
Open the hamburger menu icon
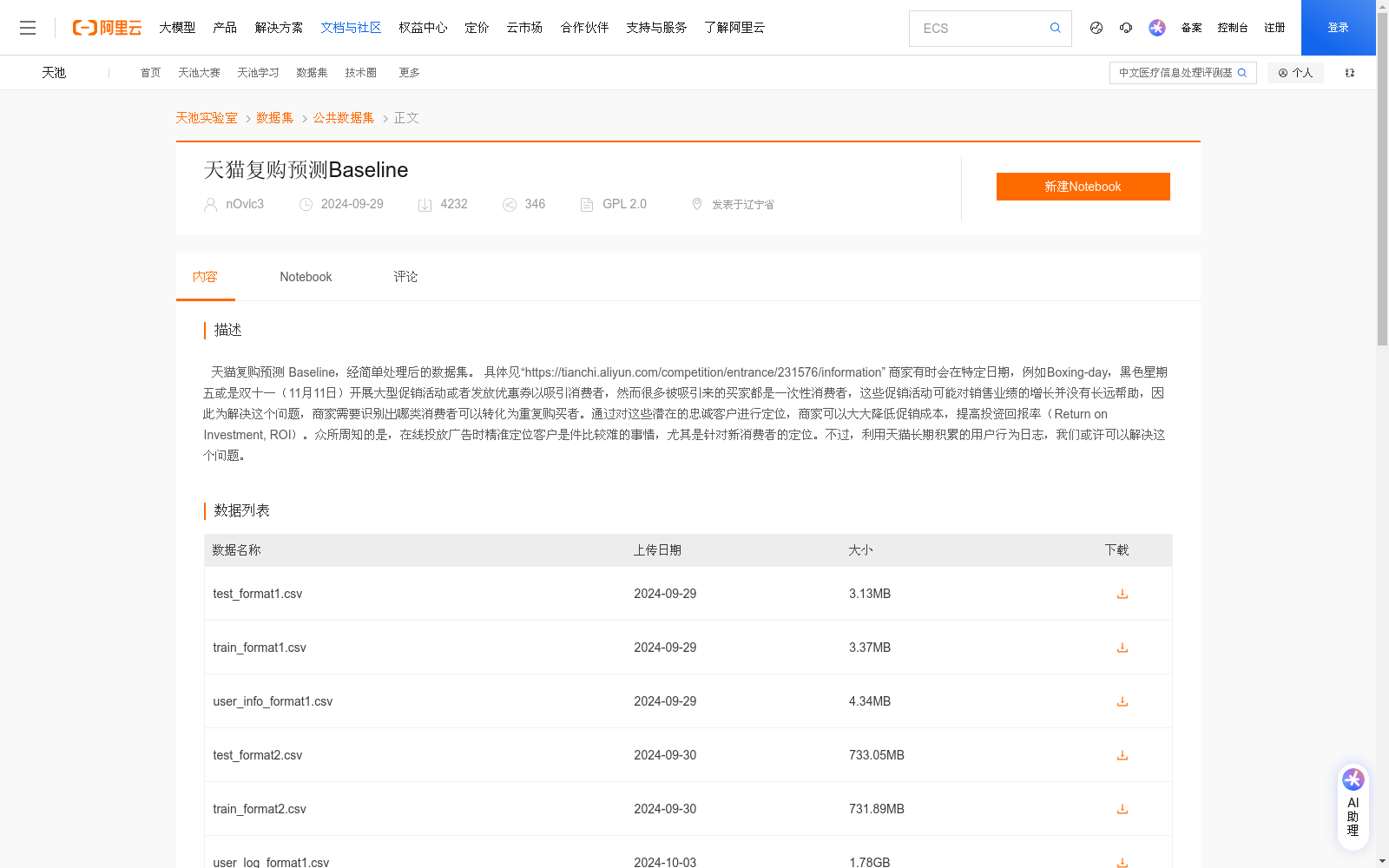tap(28, 28)
